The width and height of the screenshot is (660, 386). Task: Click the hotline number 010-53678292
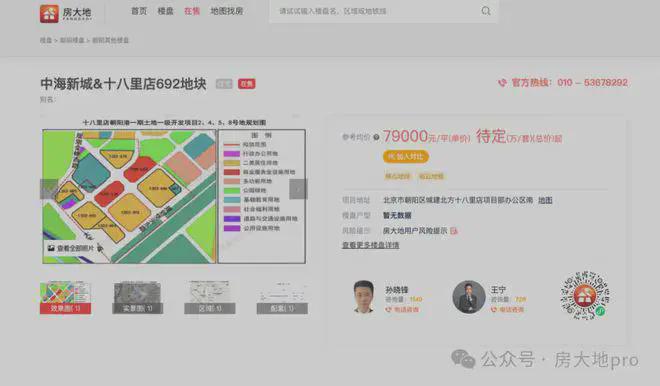tap(593, 83)
